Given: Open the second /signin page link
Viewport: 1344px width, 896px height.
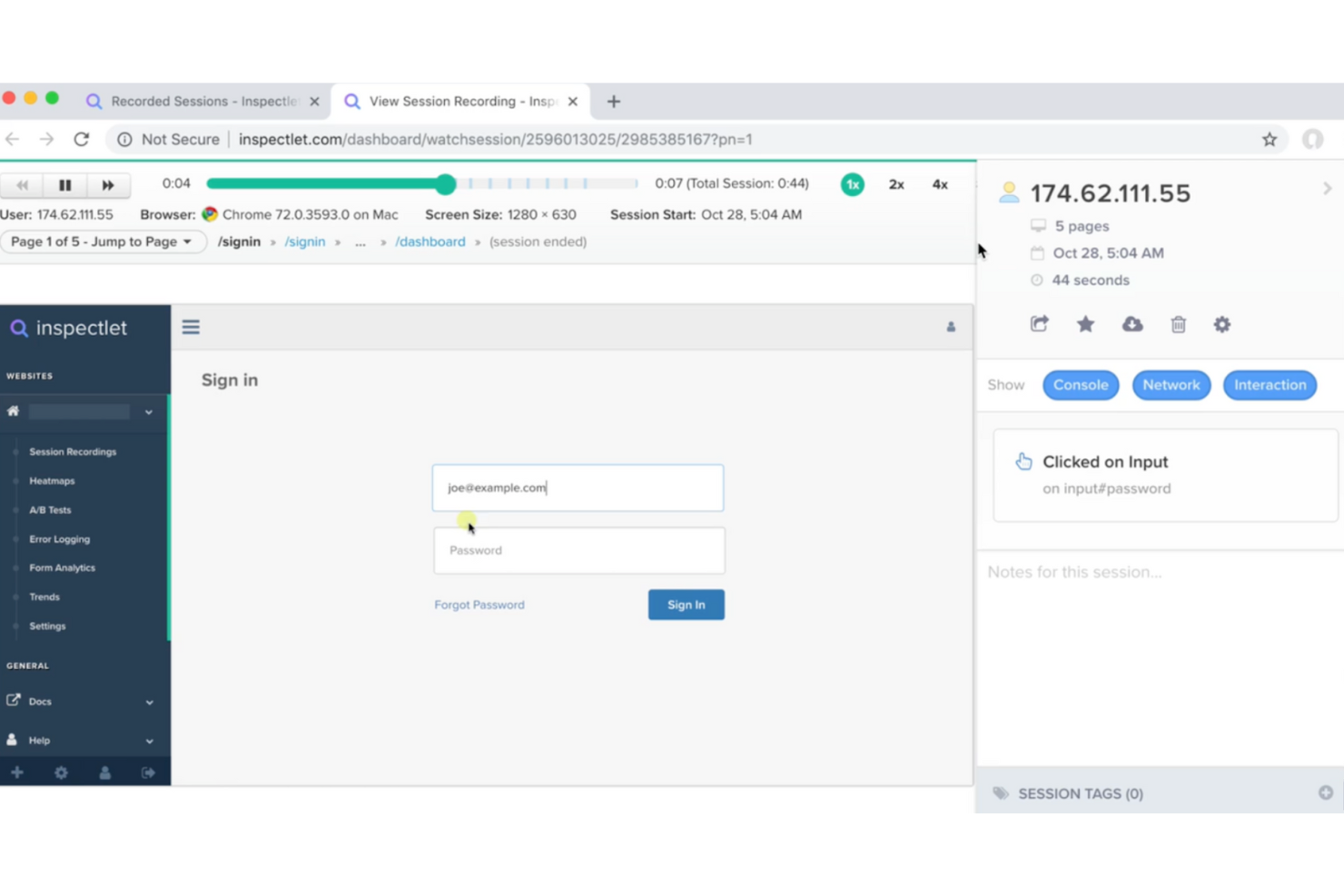Looking at the screenshot, I should pyautogui.click(x=305, y=241).
